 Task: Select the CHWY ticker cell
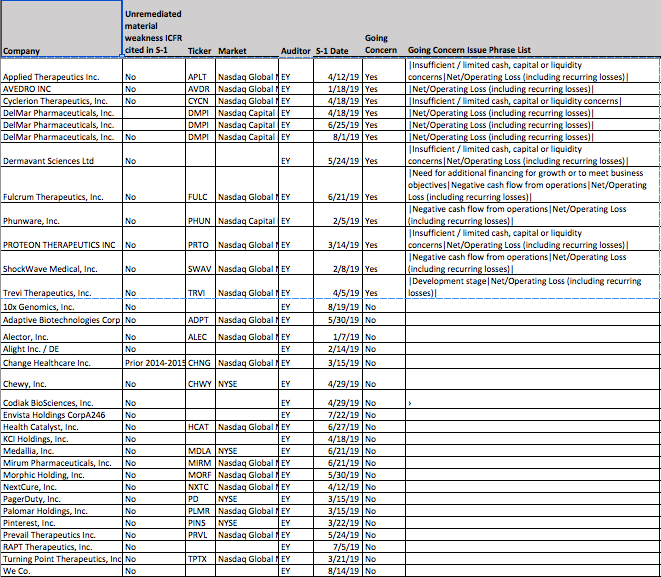(200, 379)
